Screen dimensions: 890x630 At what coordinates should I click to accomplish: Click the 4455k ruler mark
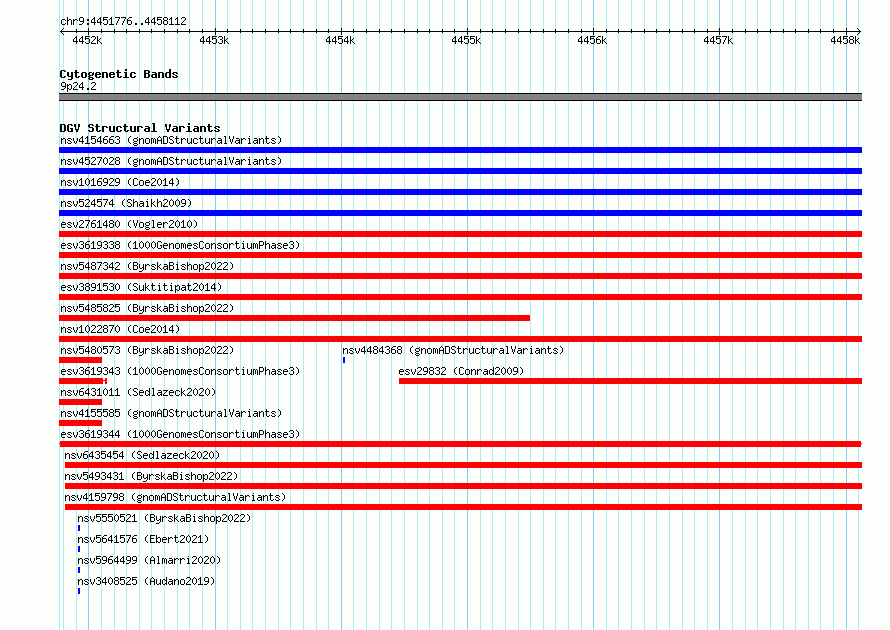click(x=466, y=40)
